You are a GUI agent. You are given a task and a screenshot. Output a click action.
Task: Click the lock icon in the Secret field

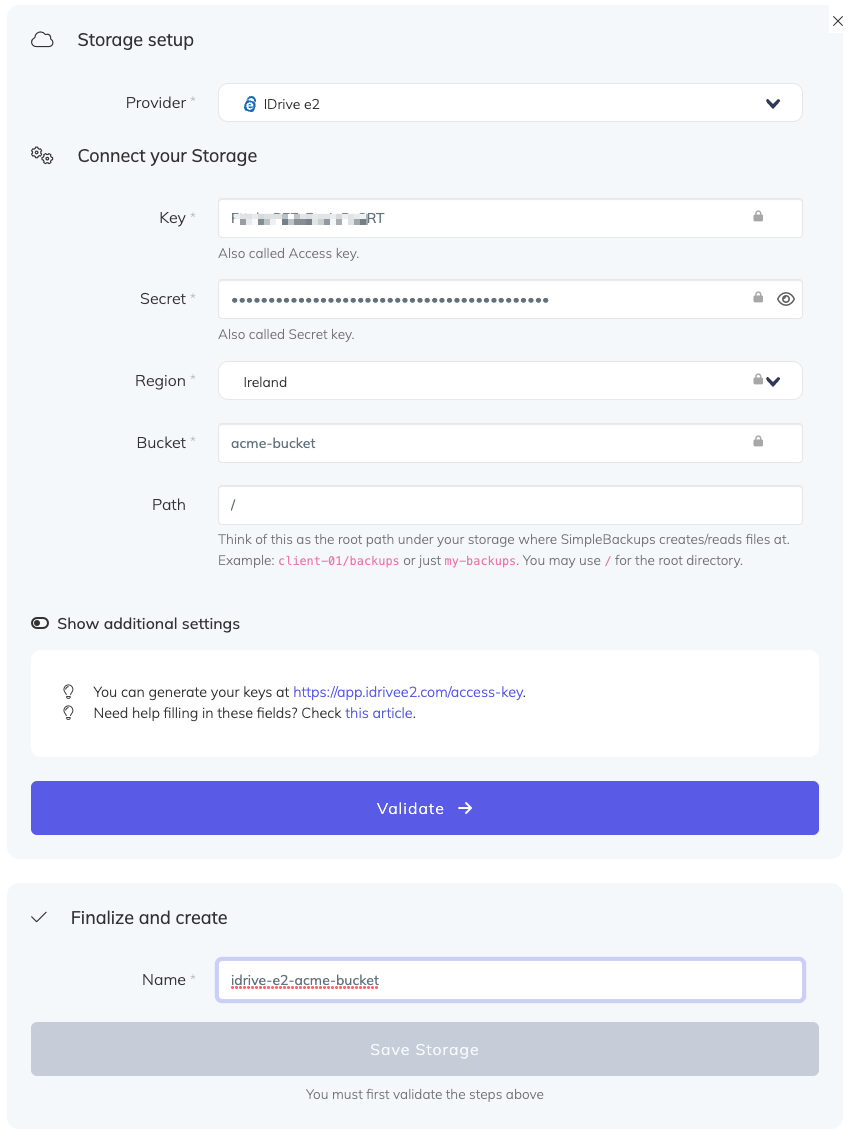[x=758, y=298]
